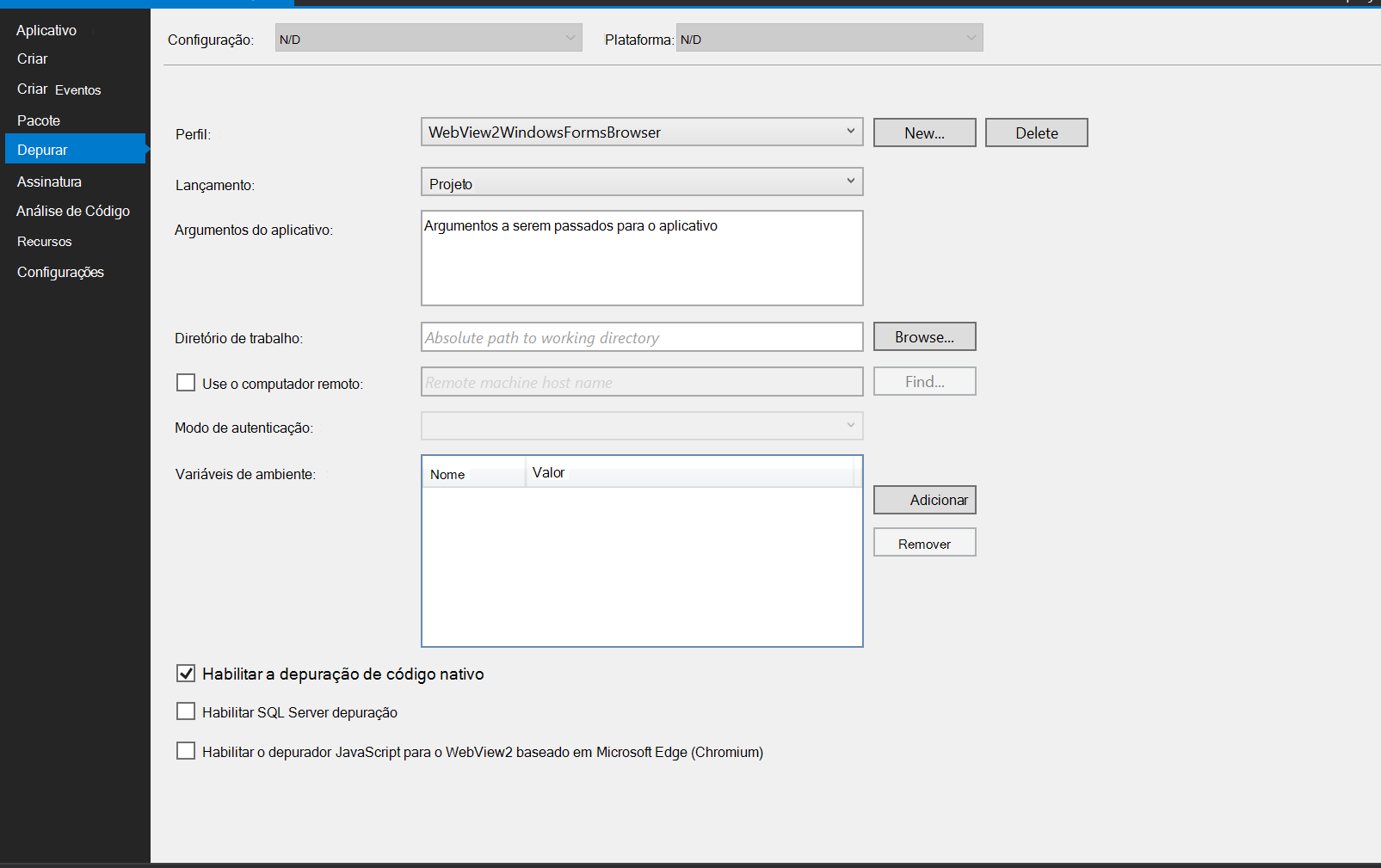Enable the Use o computador remoto checkbox

pyautogui.click(x=186, y=382)
